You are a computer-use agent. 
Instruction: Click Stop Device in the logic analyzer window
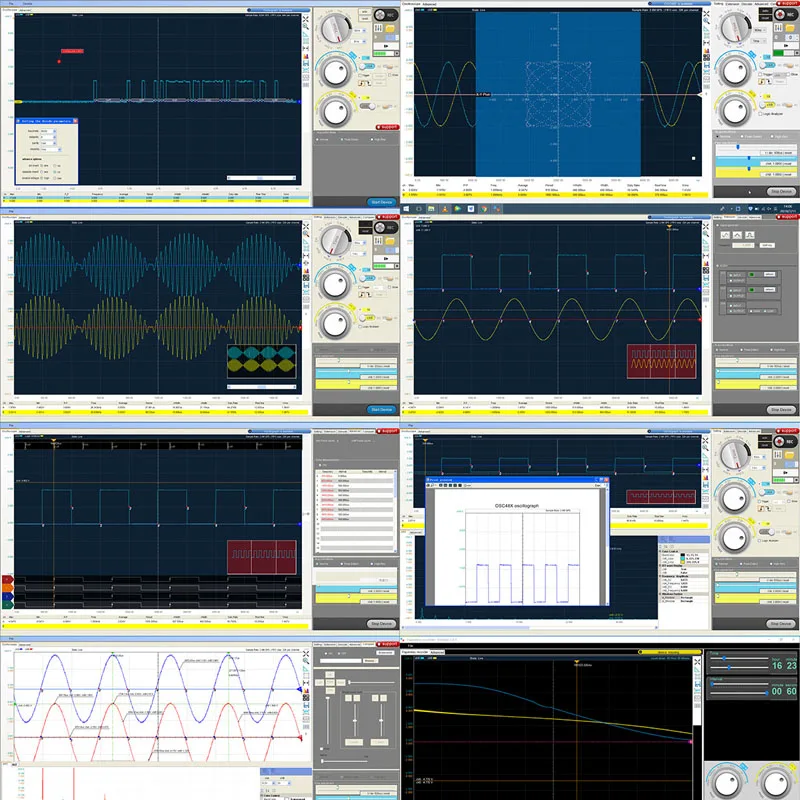pos(382,624)
